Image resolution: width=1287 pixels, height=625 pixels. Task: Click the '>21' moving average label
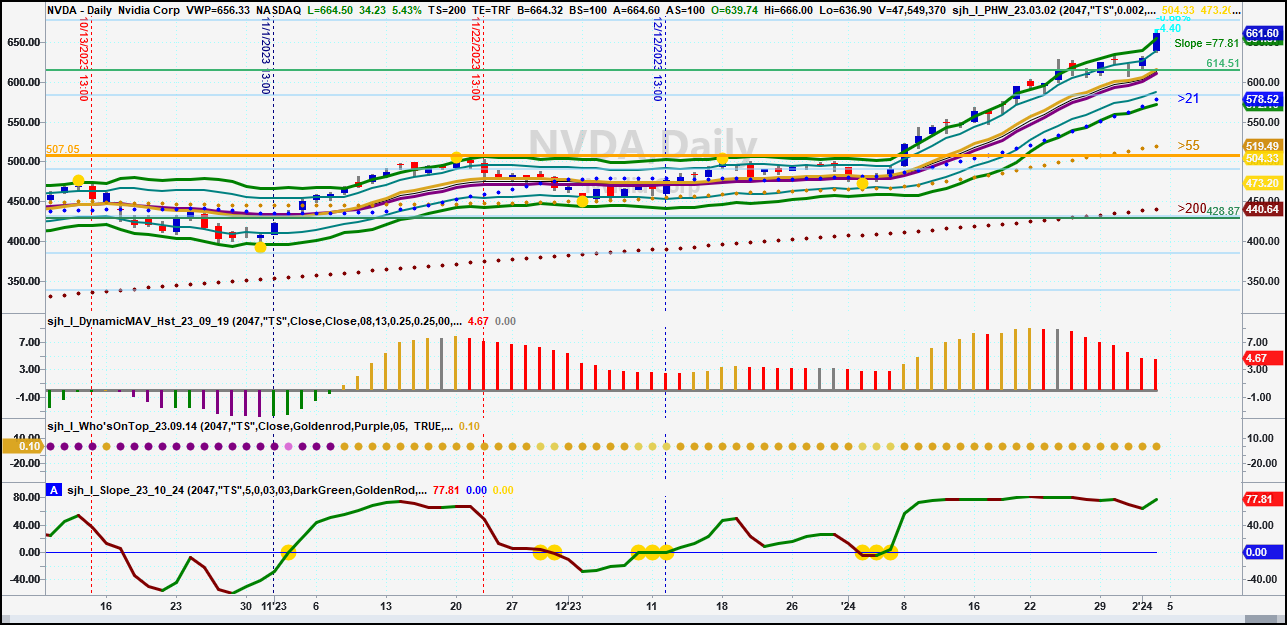coord(1188,98)
